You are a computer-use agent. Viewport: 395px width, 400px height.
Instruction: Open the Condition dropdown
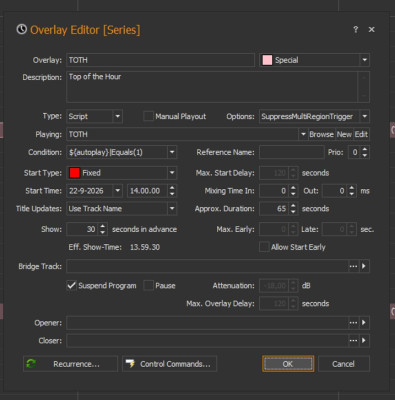(172, 152)
